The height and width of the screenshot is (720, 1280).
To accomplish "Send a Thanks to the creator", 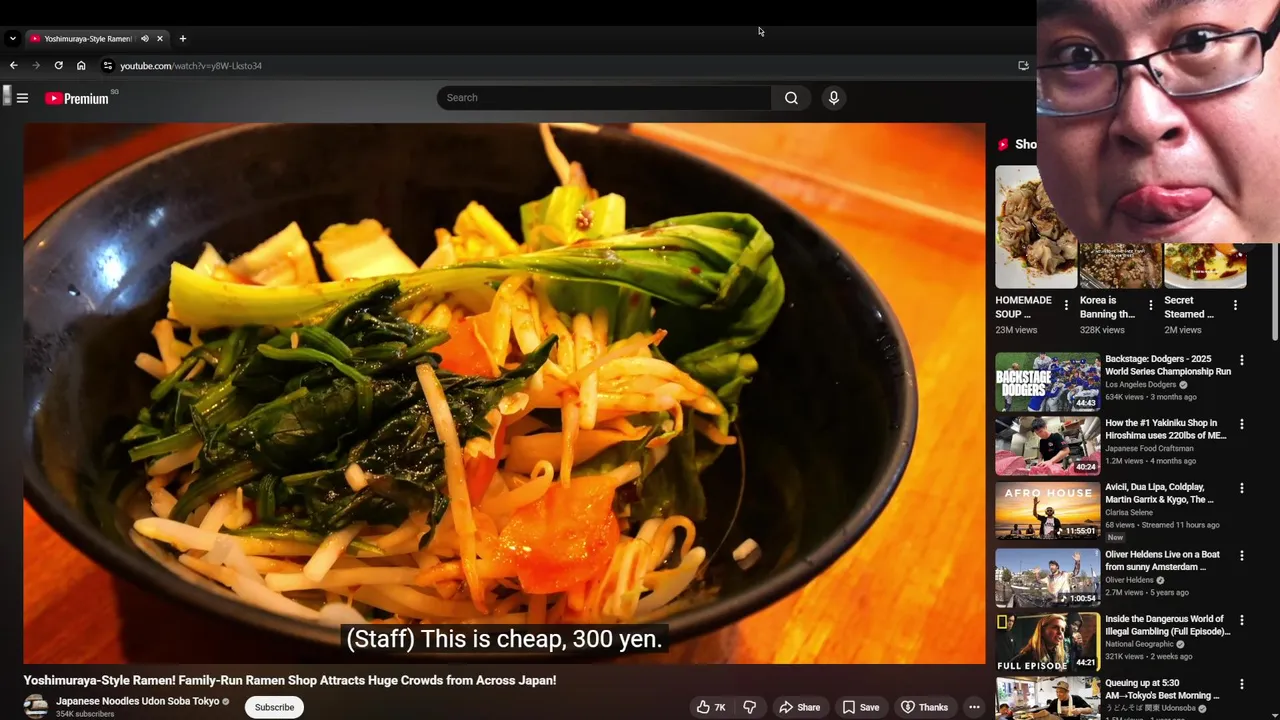I will [x=924, y=707].
